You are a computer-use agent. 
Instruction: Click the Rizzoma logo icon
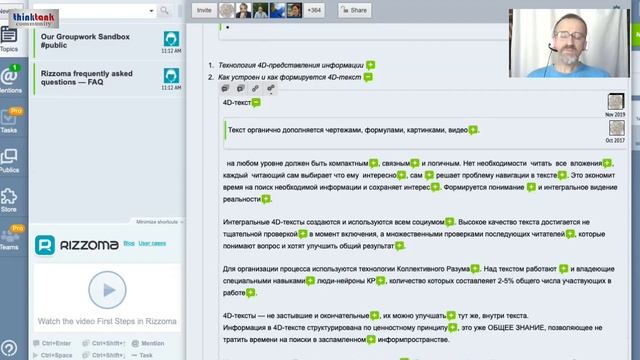[45, 245]
